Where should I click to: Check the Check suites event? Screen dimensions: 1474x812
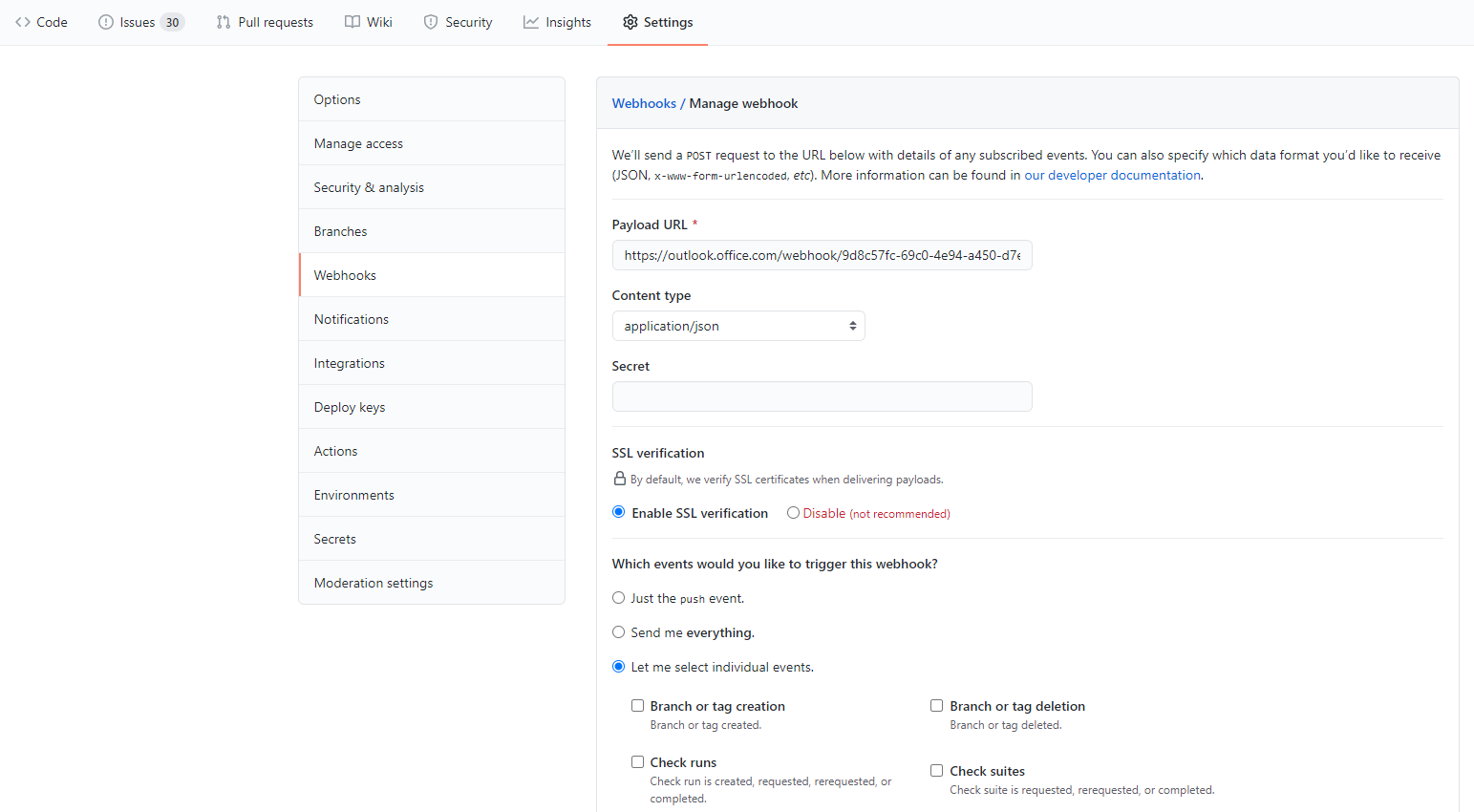(x=937, y=771)
